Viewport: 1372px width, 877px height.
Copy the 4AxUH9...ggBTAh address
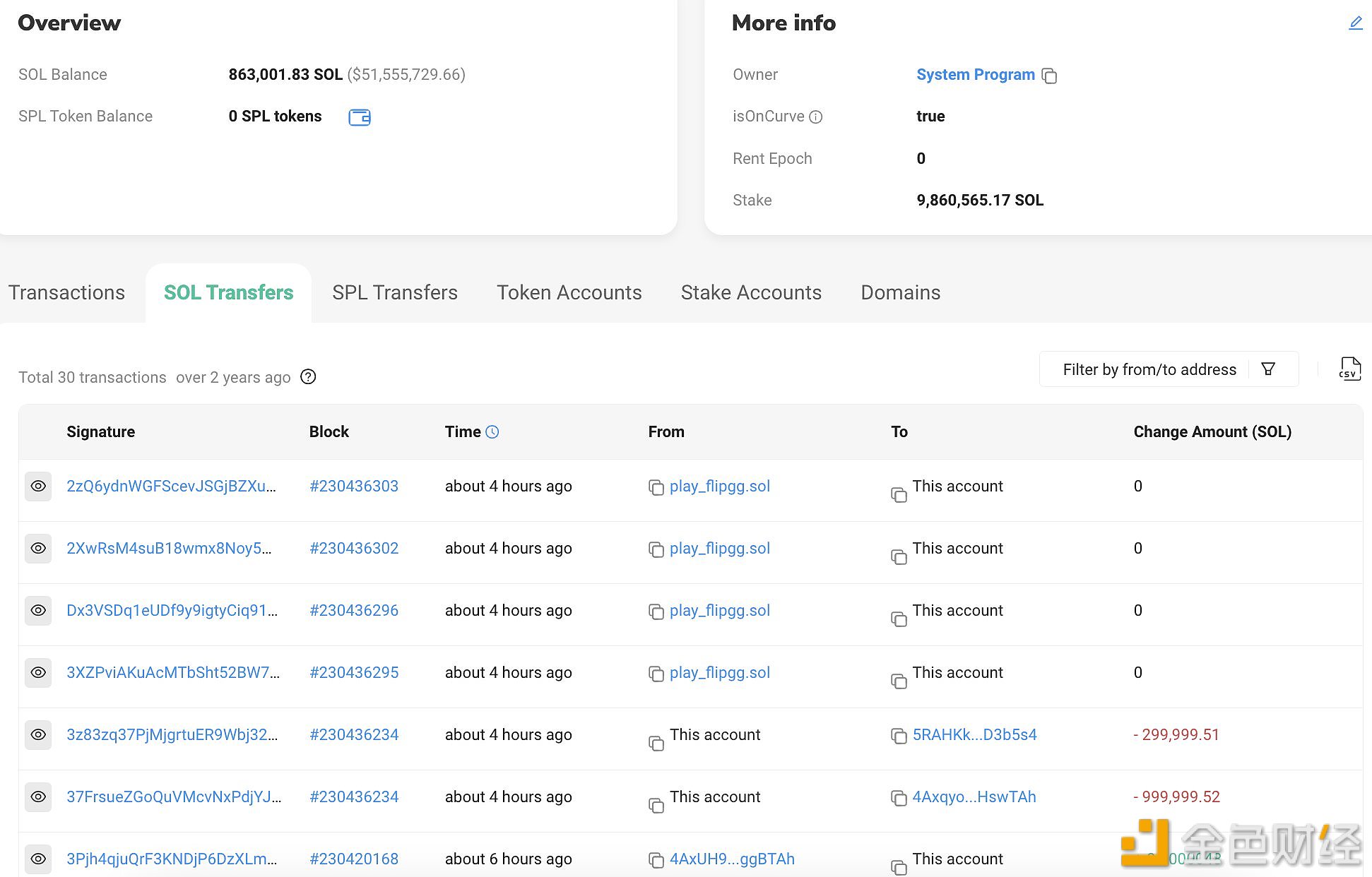[x=656, y=860]
